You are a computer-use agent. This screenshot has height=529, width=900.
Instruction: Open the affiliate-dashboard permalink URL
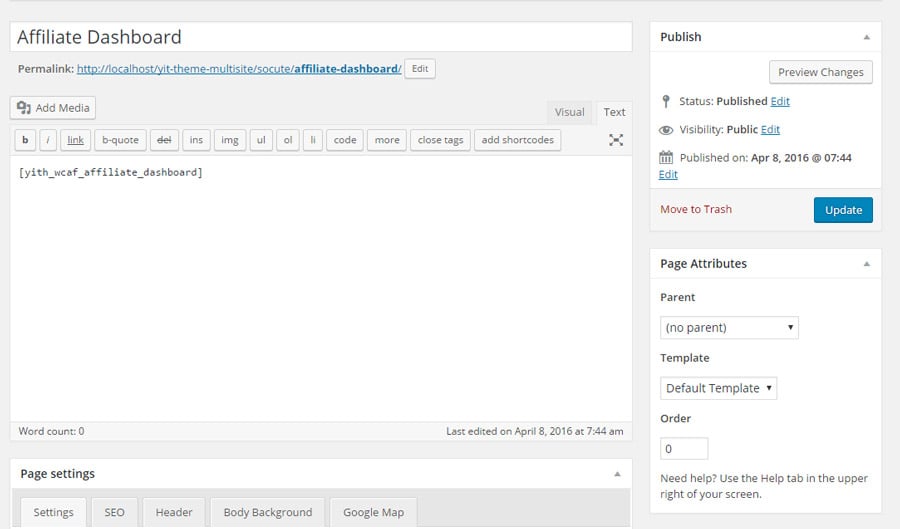pos(239,69)
